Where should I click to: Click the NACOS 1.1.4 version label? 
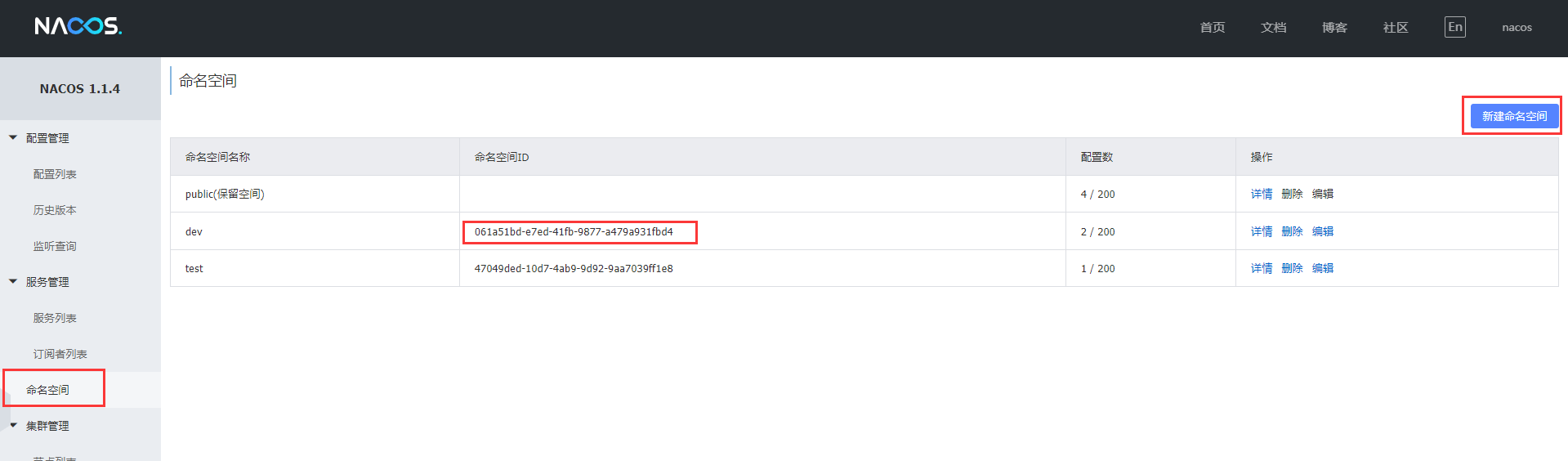[x=80, y=88]
